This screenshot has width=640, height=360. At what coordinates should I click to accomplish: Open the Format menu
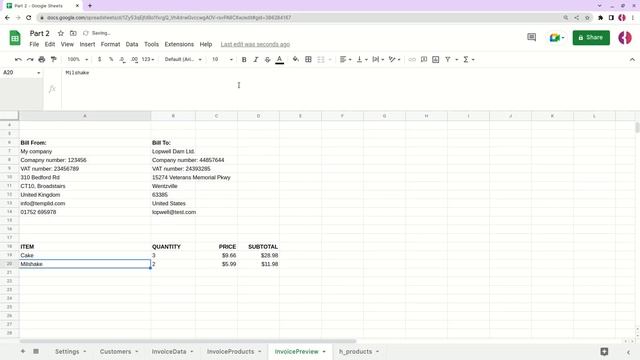coord(110,44)
